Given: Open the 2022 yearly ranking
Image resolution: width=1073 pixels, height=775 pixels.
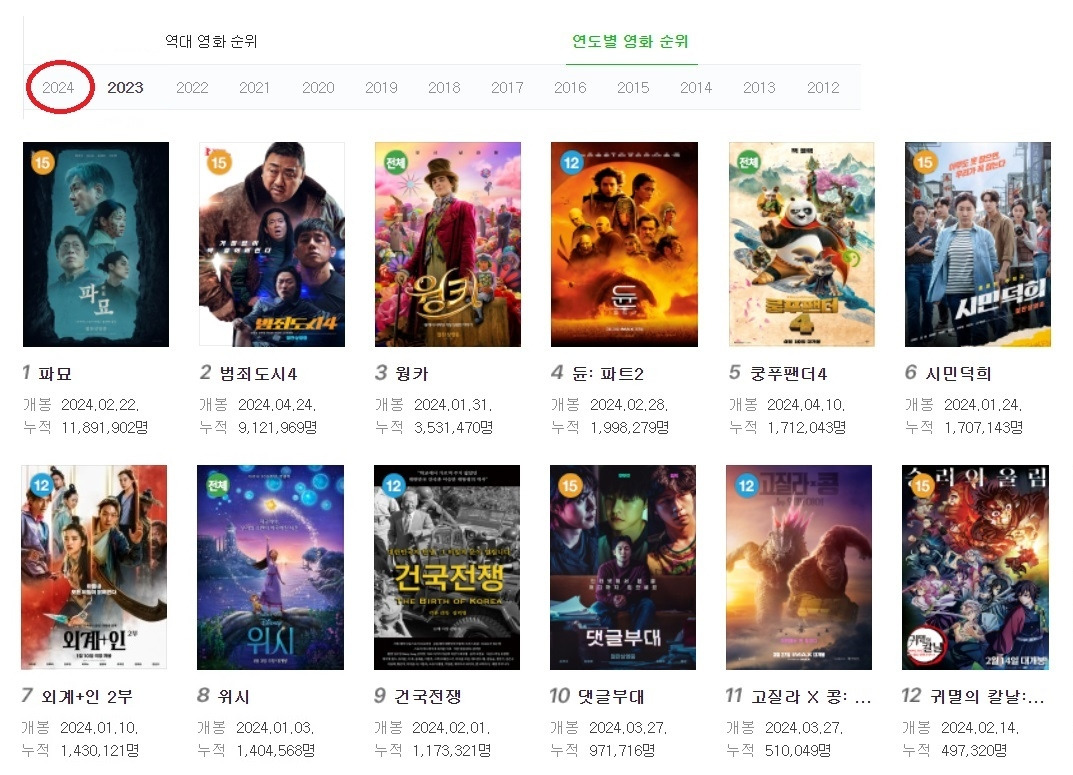Looking at the screenshot, I should tap(192, 88).
